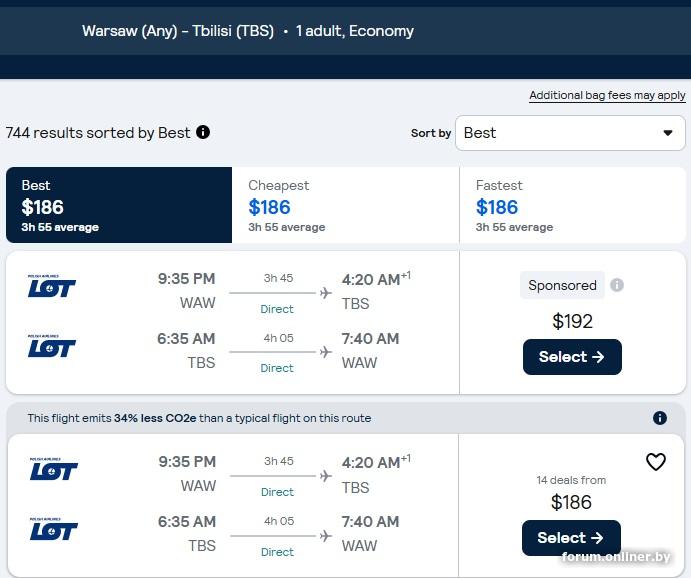Click LOT logo on sponsored outbound flight
The height and width of the screenshot is (578, 691).
point(52,287)
